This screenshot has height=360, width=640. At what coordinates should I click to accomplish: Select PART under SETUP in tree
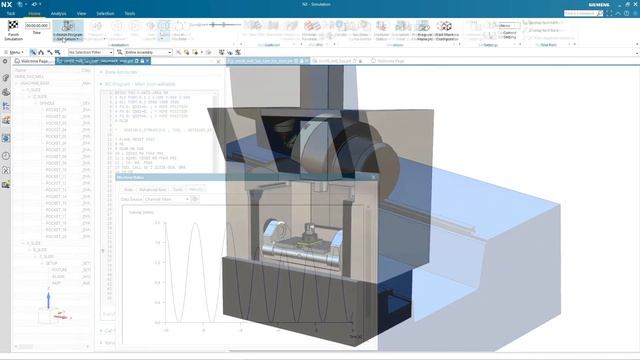pyautogui.click(x=56, y=283)
